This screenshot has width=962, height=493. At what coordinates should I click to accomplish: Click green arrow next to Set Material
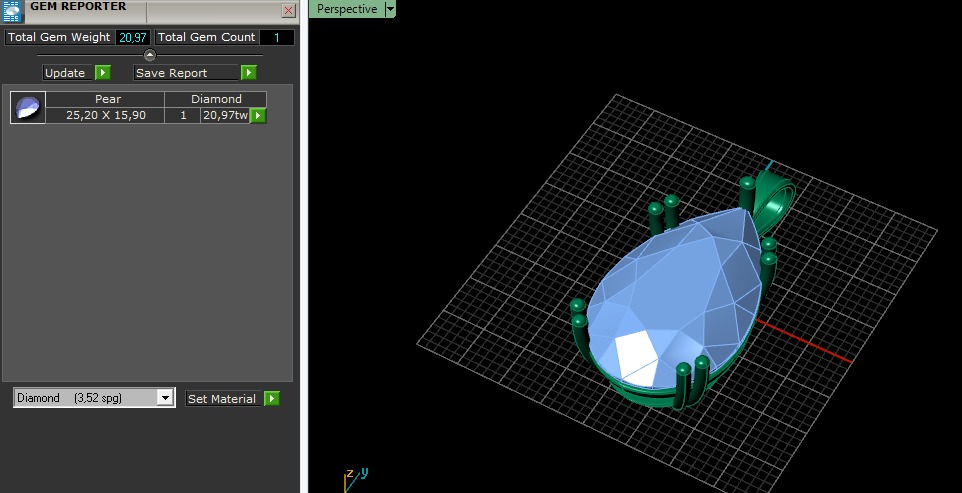pyautogui.click(x=272, y=399)
